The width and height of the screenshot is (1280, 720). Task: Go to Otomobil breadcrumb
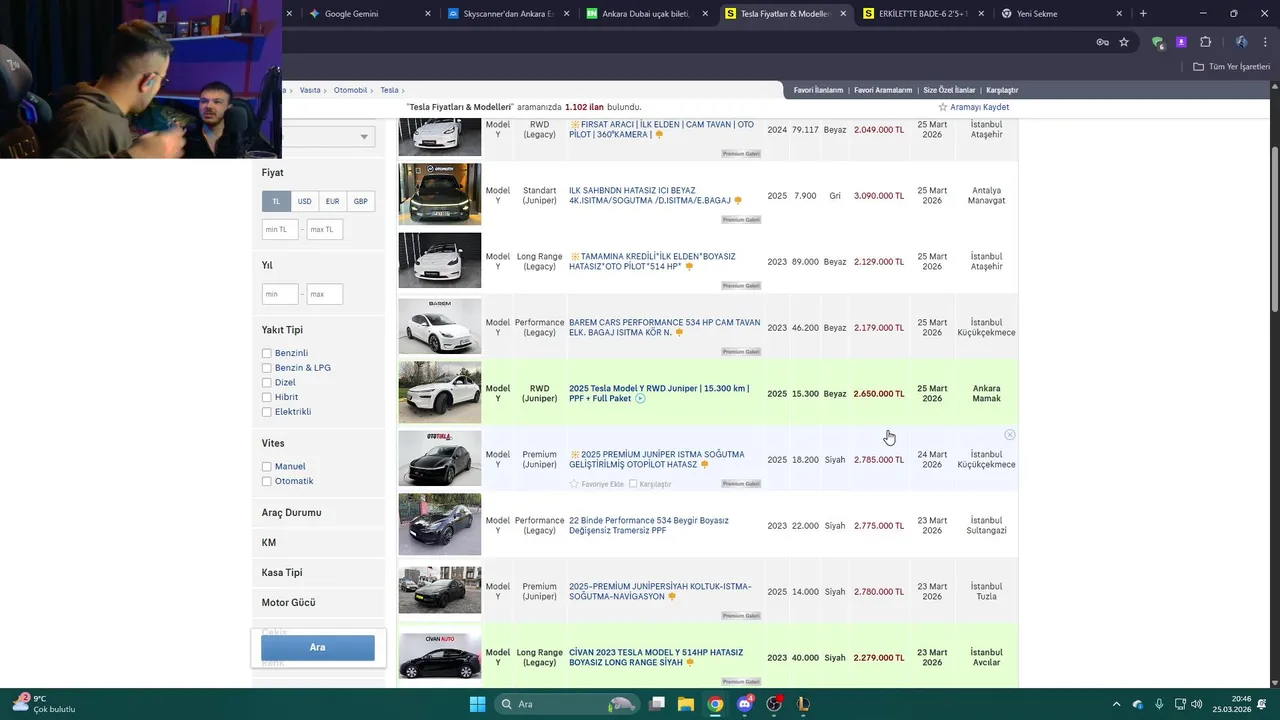(350, 90)
